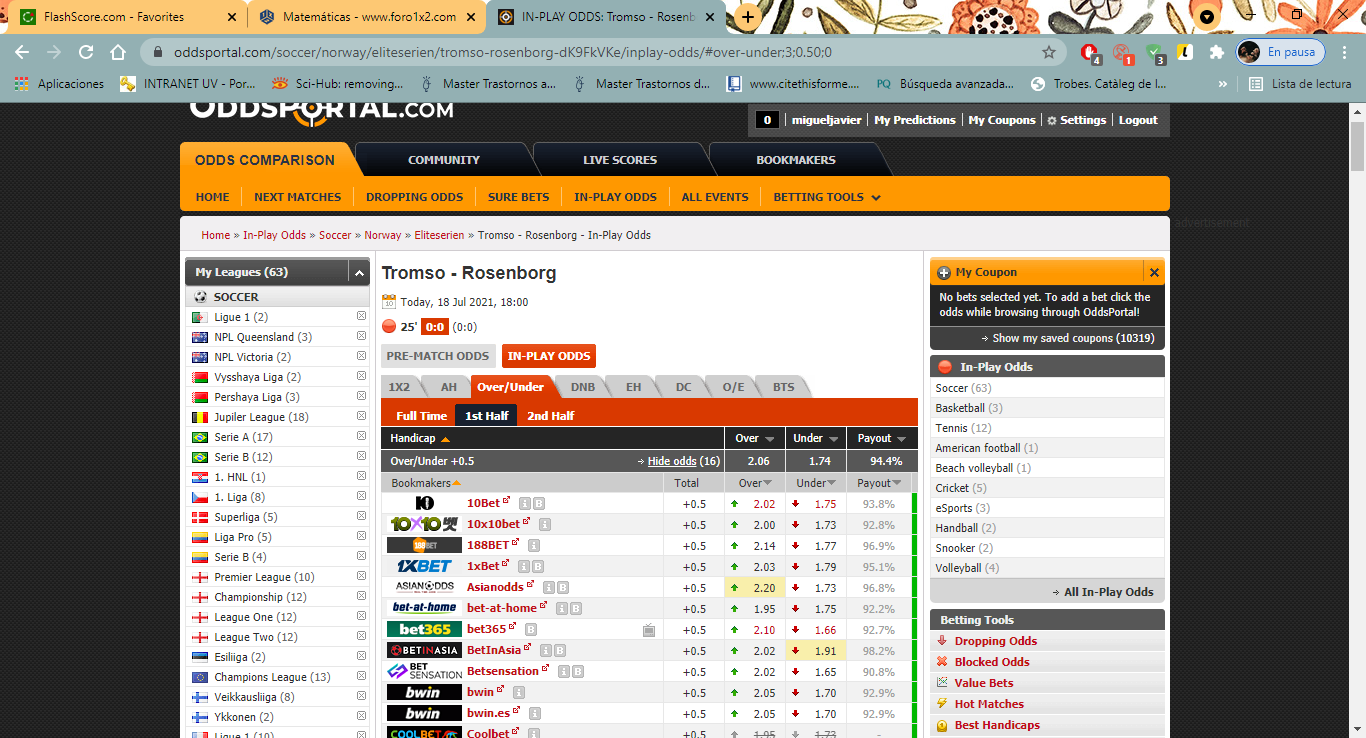Open the AdBlock extension with badge 4

(x=1091, y=53)
